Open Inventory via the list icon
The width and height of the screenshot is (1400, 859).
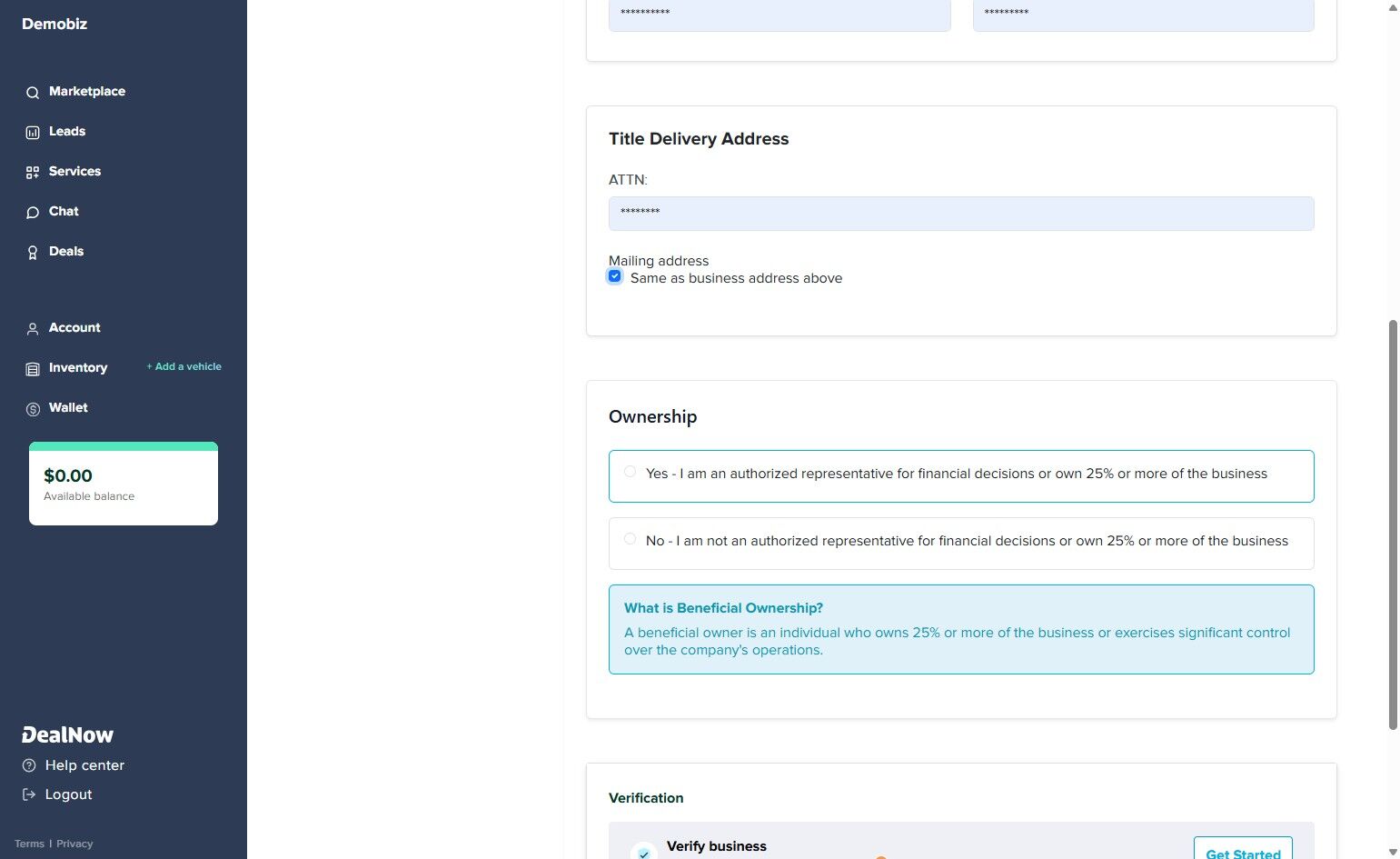pyautogui.click(x=32, y=368)
